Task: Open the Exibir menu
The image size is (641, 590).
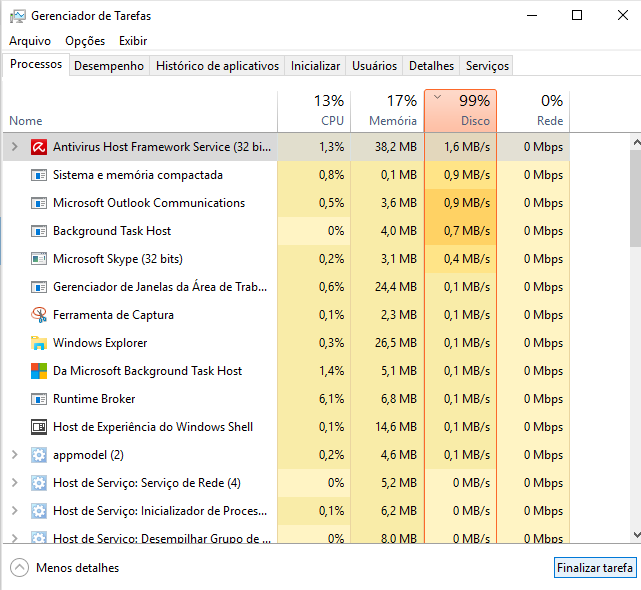Action: [x=133, y=41]
